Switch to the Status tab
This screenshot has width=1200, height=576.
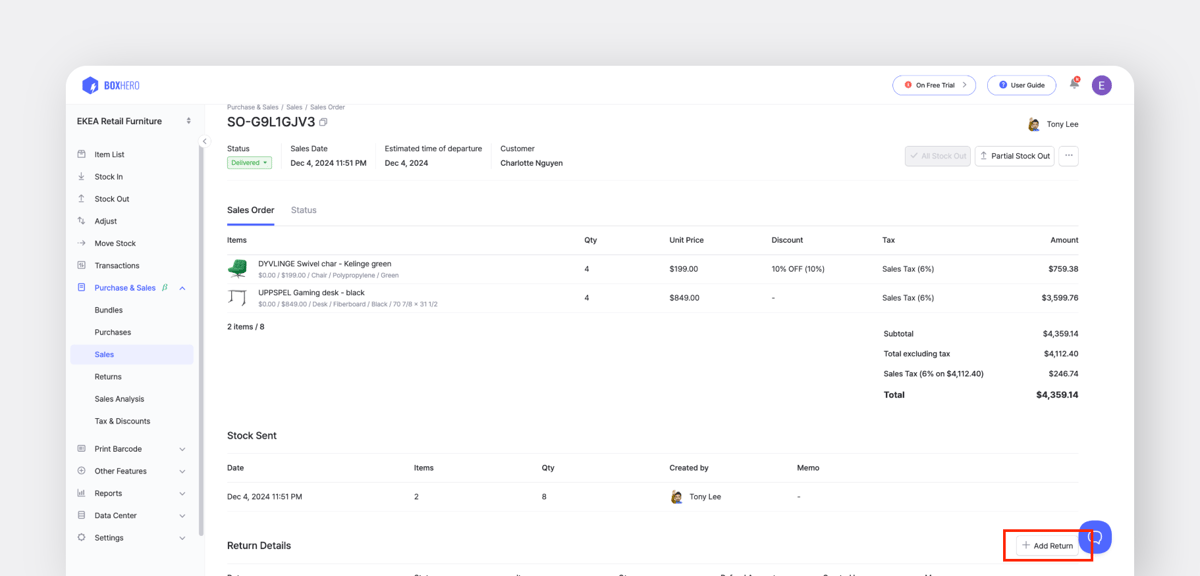[304, 210]
